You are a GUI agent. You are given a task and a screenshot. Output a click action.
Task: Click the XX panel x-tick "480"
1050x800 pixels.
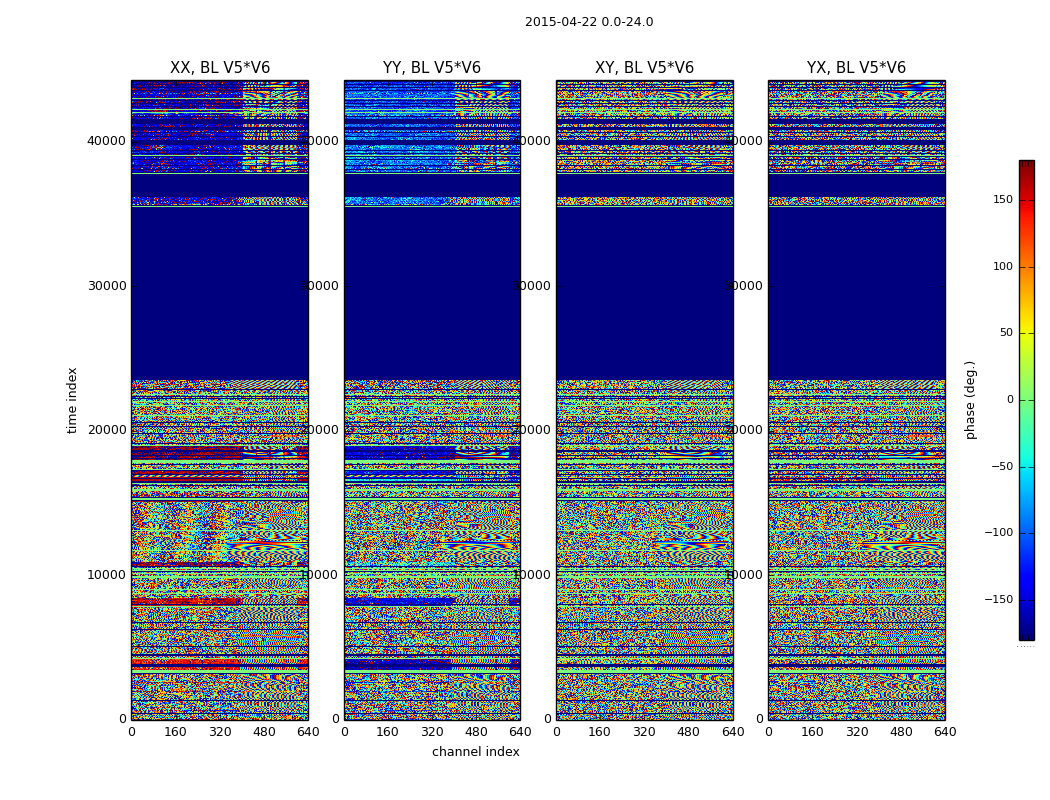[x=264, y=732]
